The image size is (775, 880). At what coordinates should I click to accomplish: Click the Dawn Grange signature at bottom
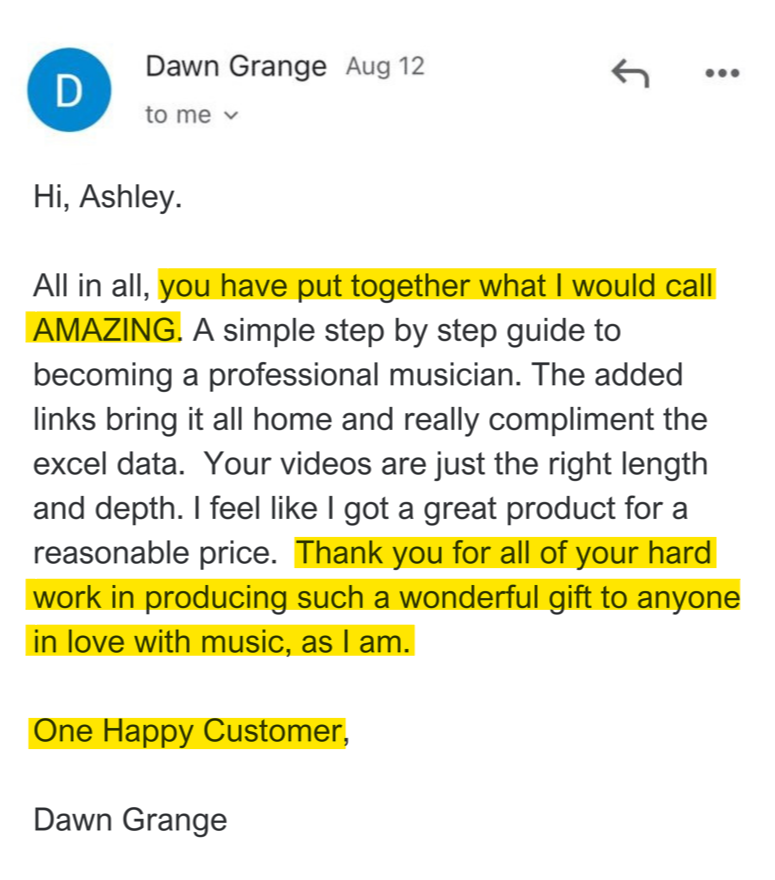point(130,821)
